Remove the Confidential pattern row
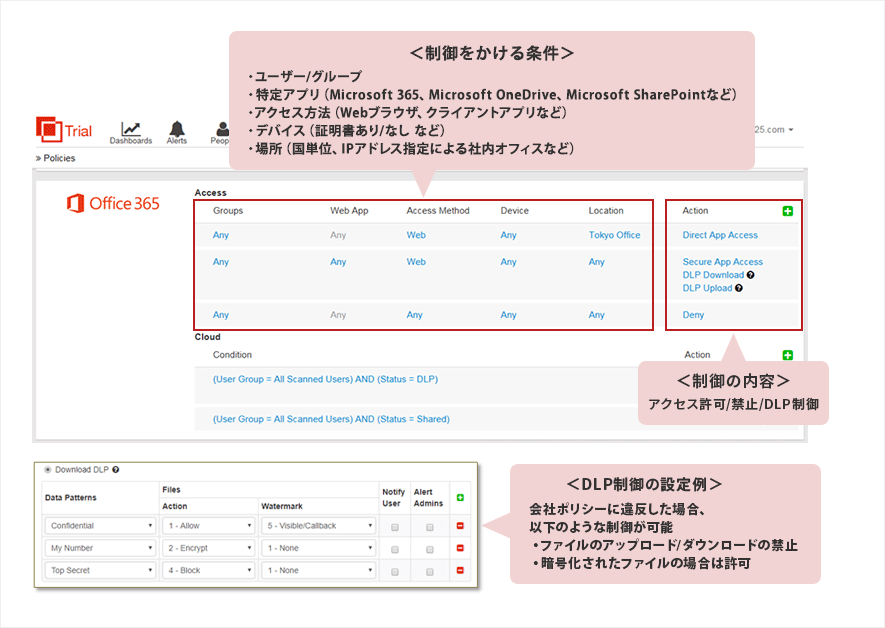 point(460,526)
